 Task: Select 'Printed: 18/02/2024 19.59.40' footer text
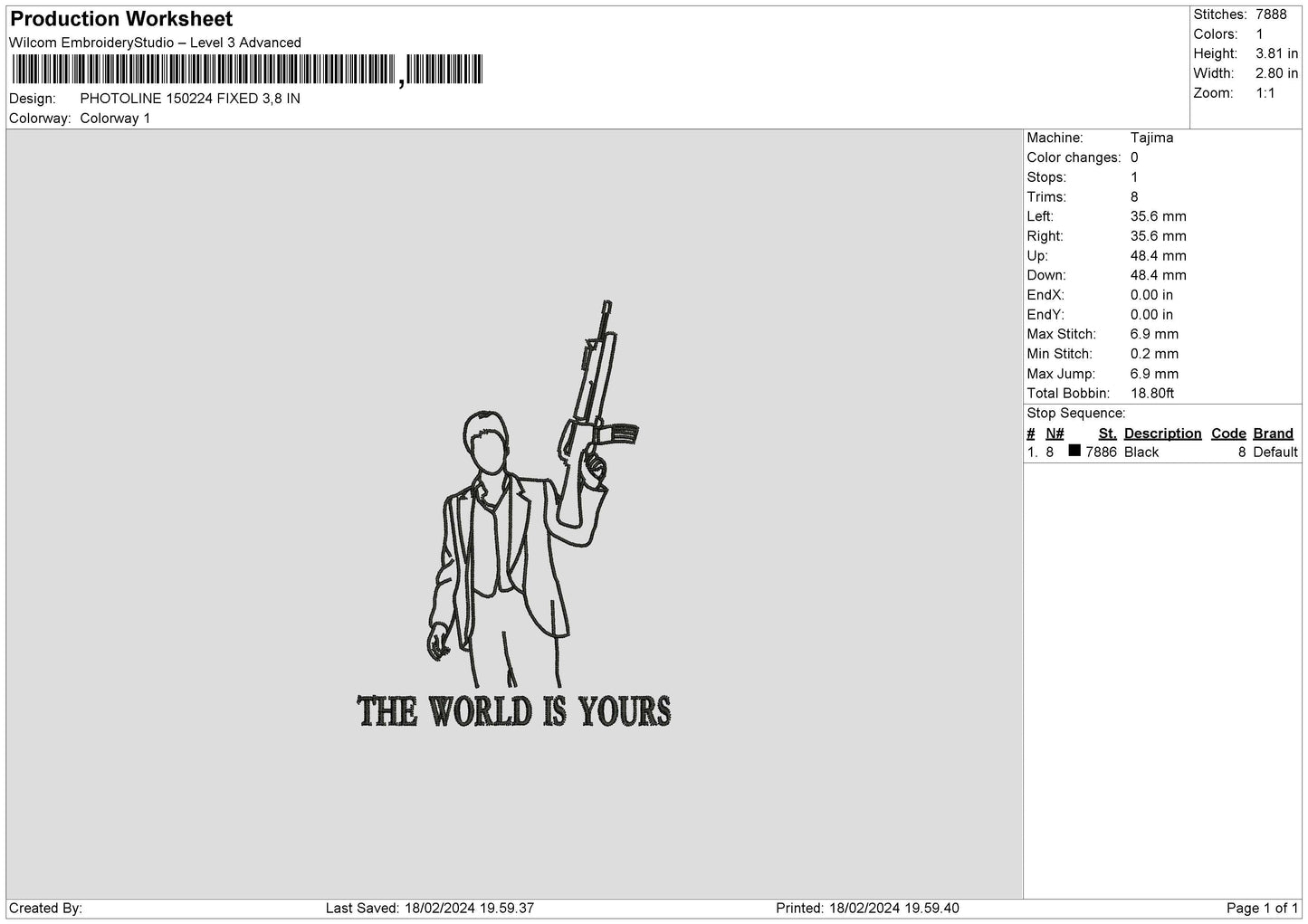(867, 909)
